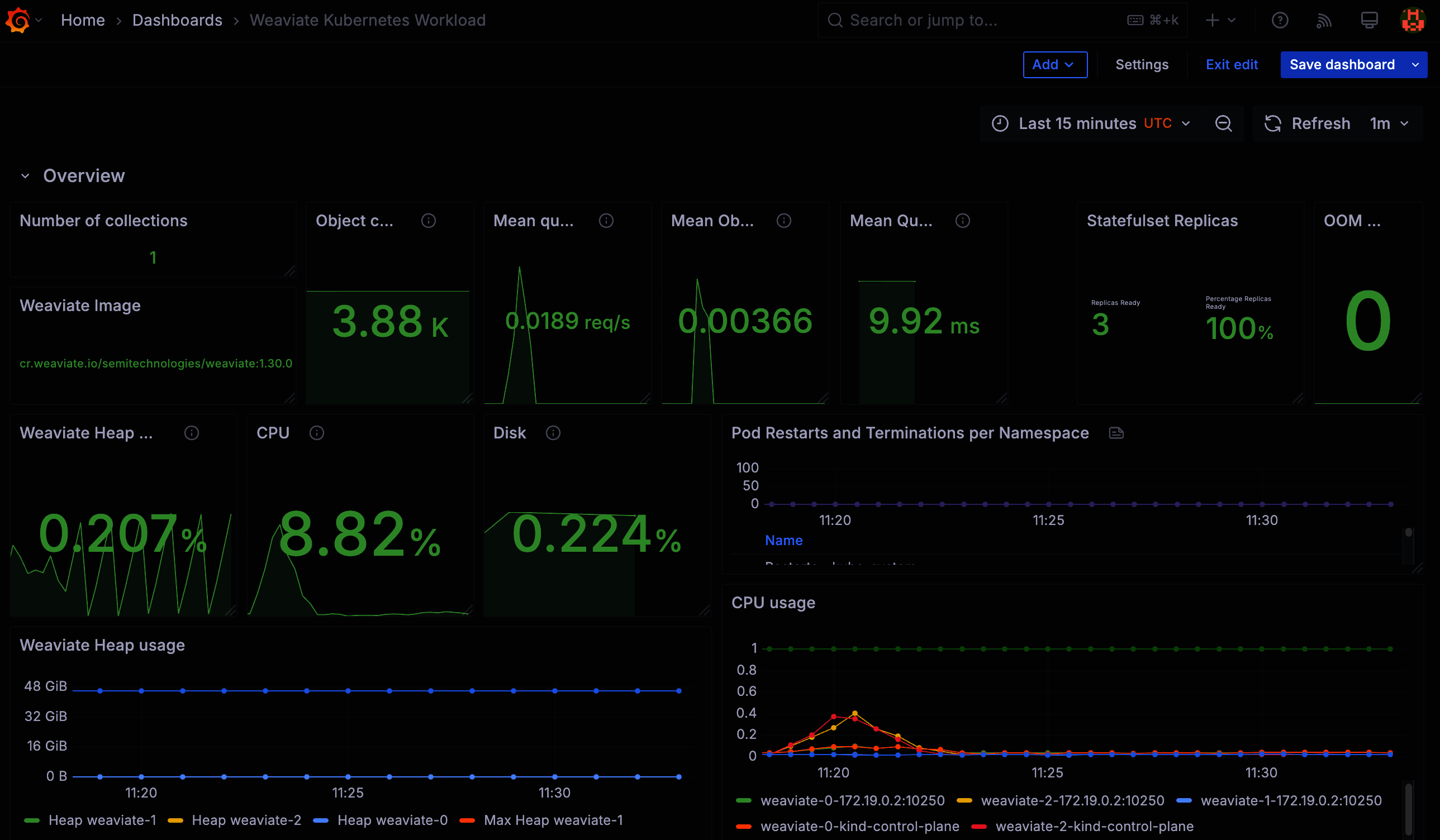Open the help question mark icon
The image size is (1440, 840).
point(1280,21)
